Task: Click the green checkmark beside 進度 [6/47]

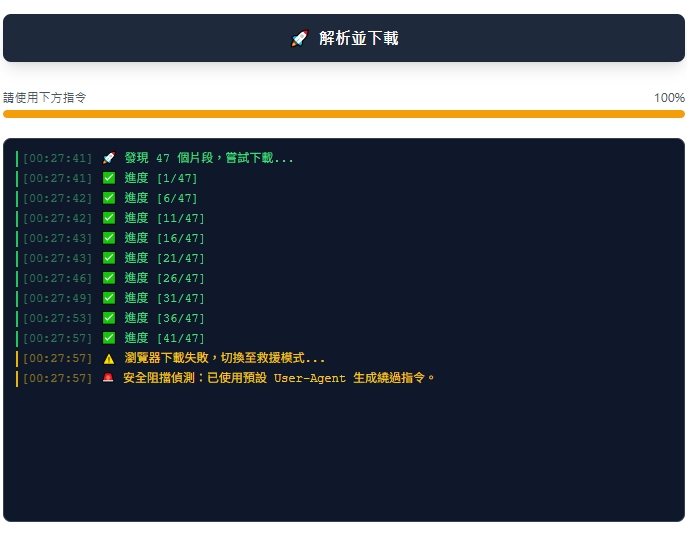Action: pos(109,198)
